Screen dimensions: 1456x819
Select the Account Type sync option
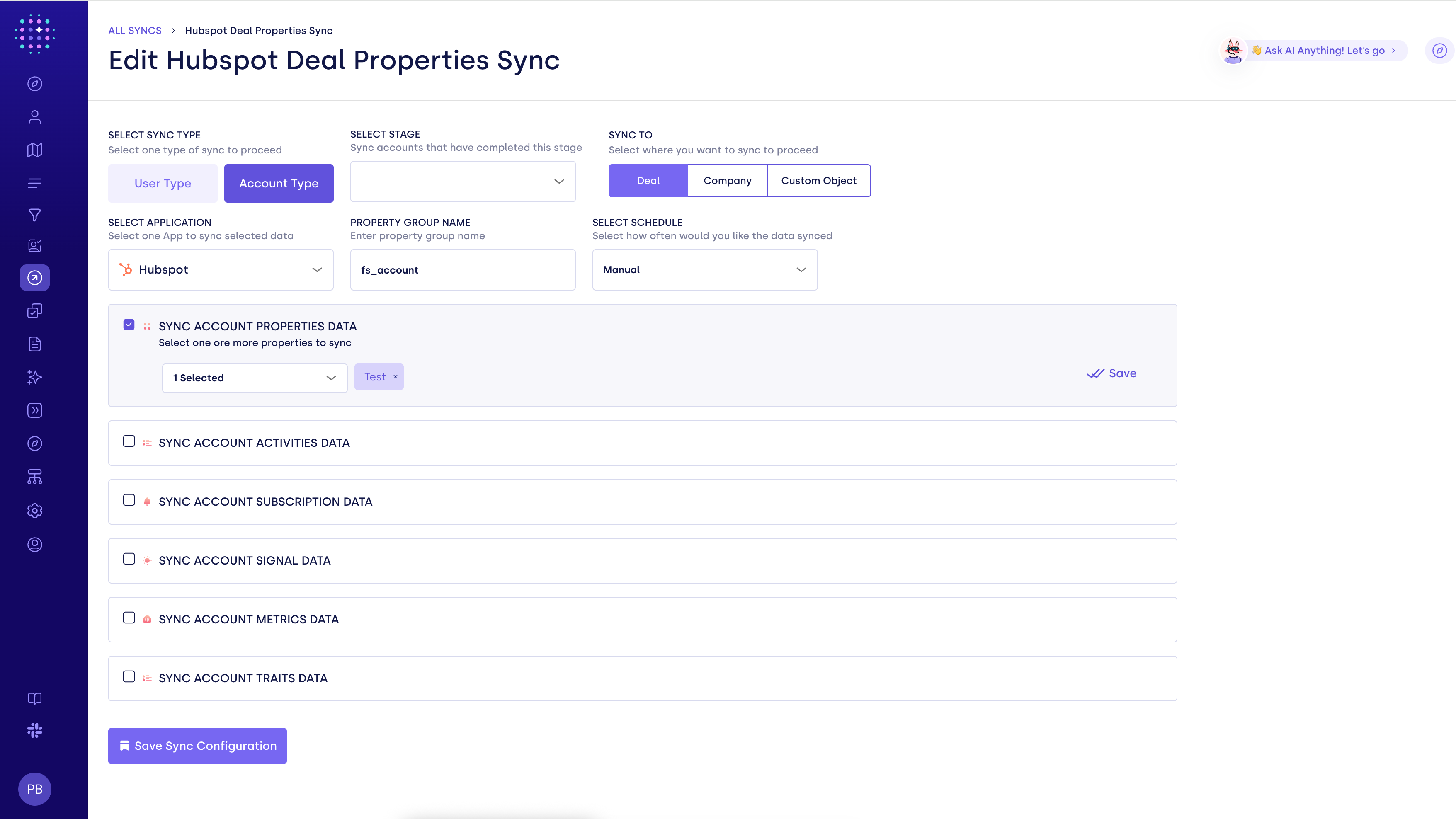(279, 183)
